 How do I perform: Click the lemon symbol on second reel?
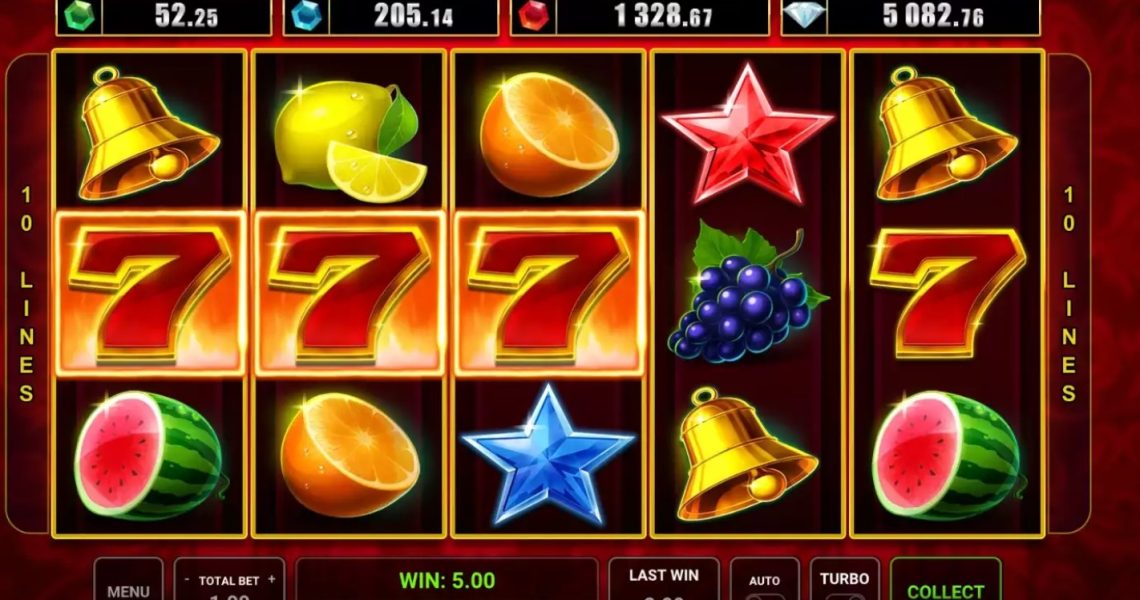(x=346, y=140)
